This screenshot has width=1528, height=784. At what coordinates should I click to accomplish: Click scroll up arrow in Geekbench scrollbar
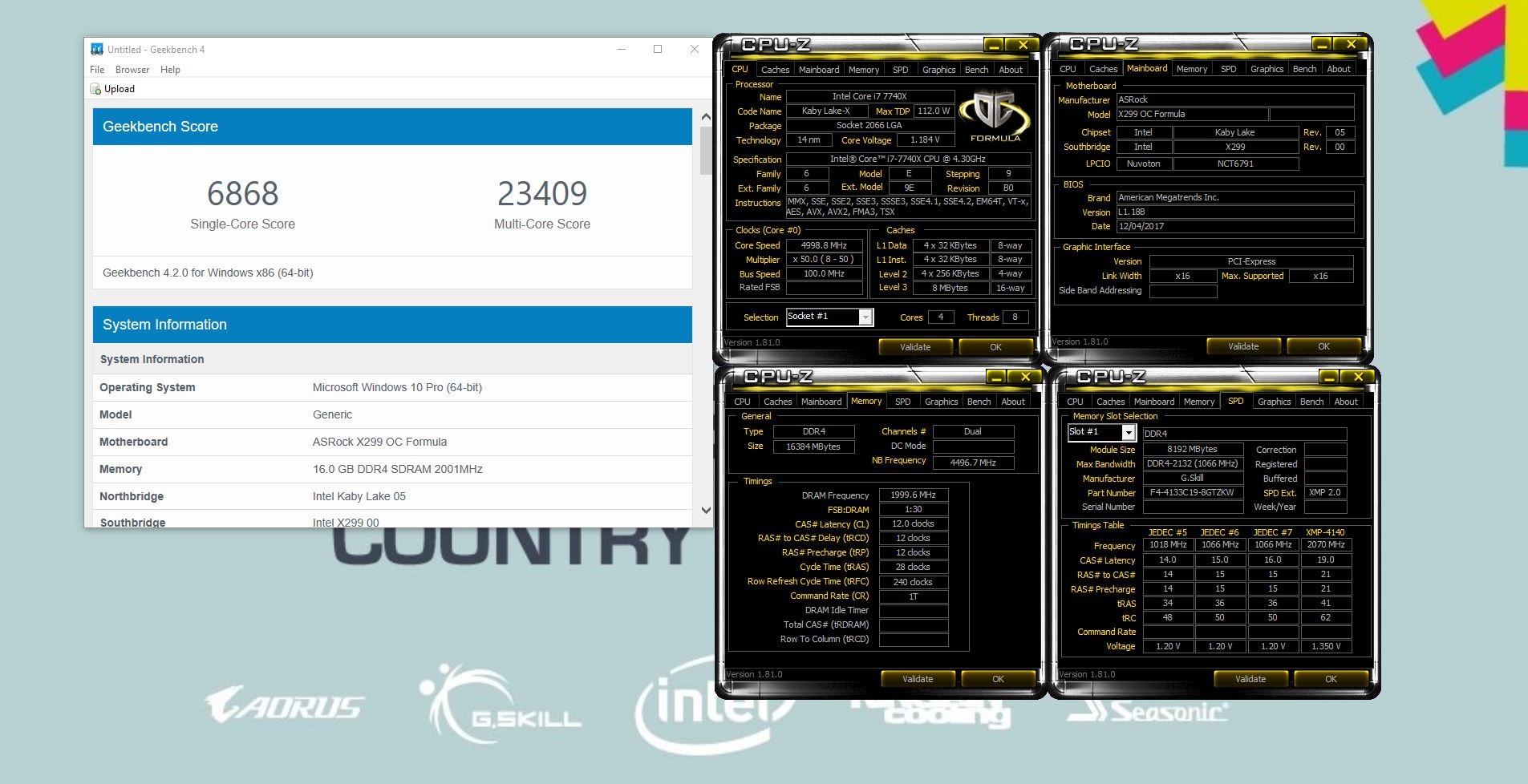(x=706, y=117)
